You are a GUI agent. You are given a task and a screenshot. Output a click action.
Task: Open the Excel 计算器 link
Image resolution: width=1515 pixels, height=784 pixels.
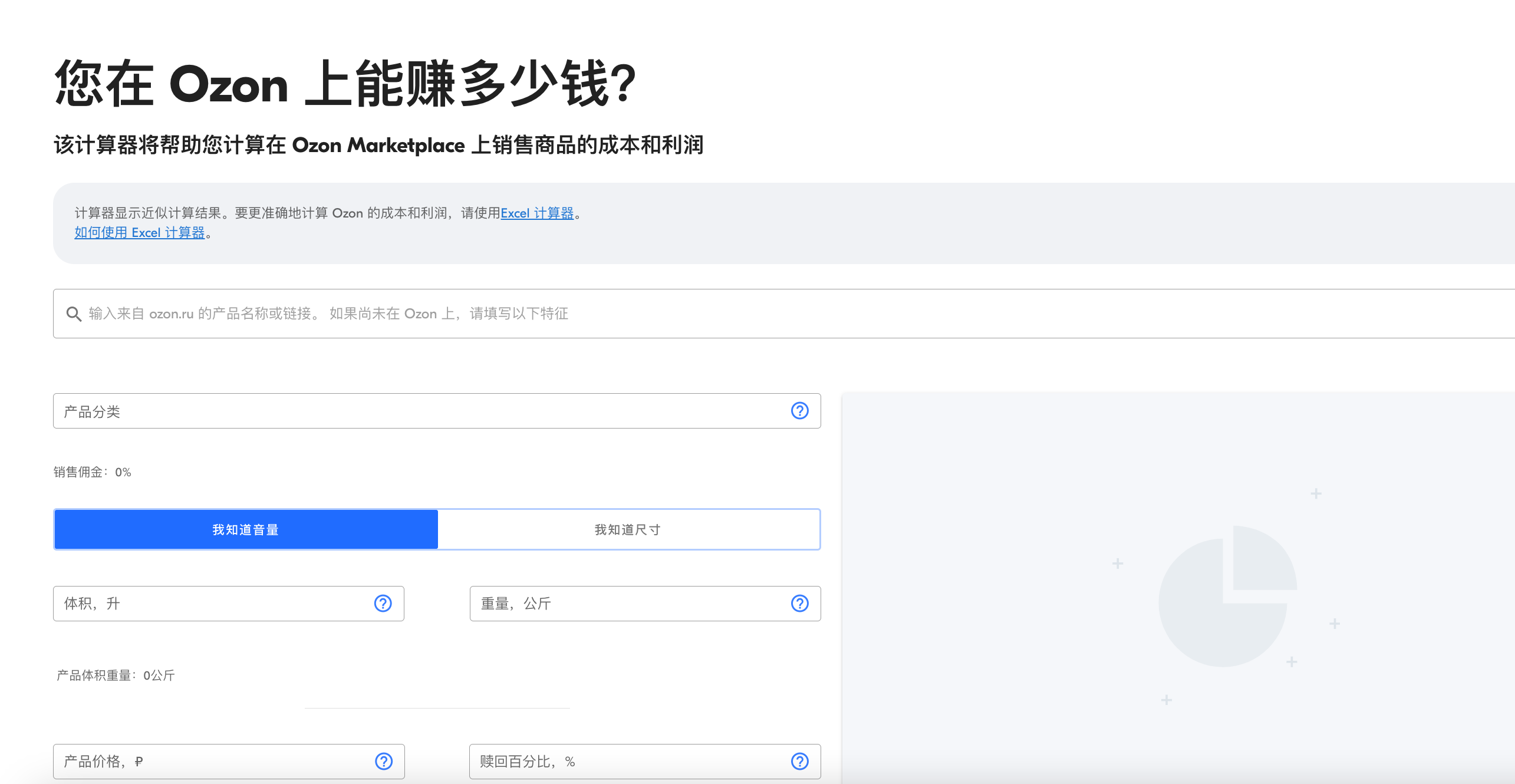coord(537,213)
